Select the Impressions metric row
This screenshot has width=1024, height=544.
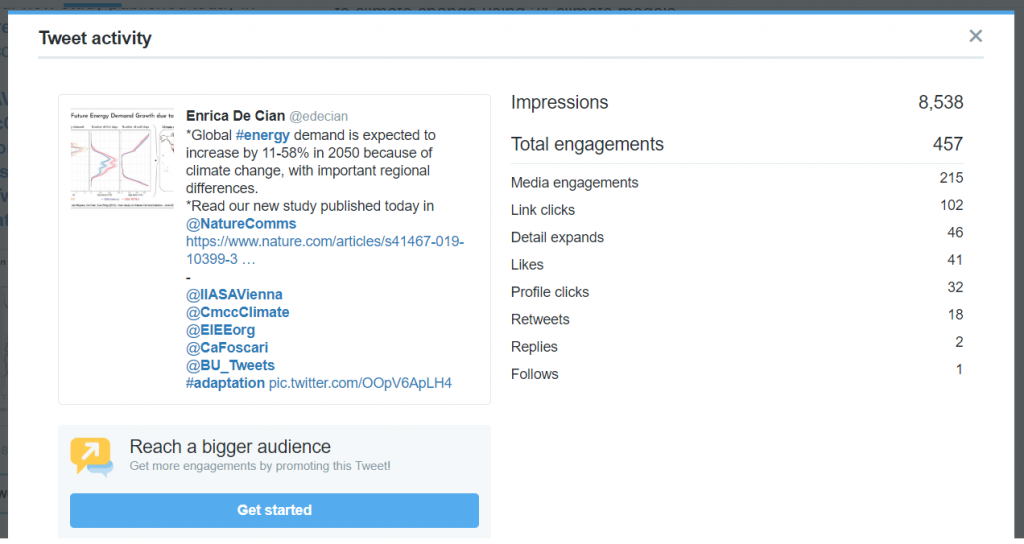[x=737, y=103]
